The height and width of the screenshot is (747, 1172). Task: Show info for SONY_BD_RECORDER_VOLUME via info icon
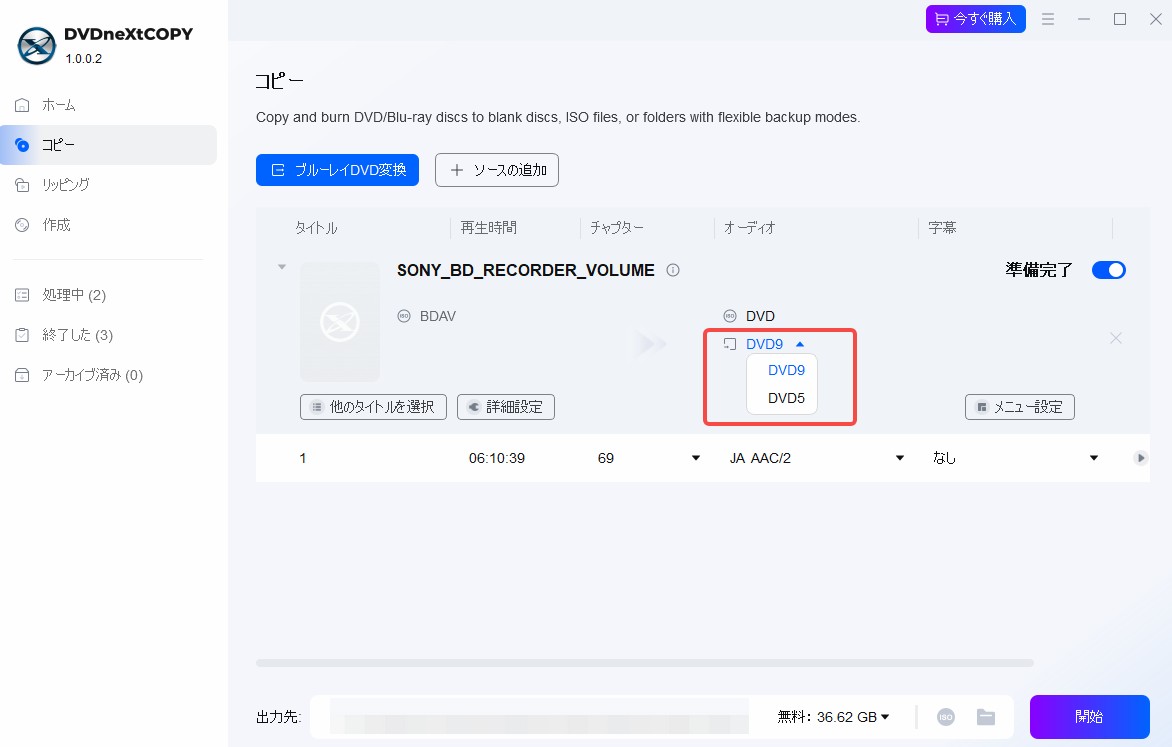click(673, 270)
